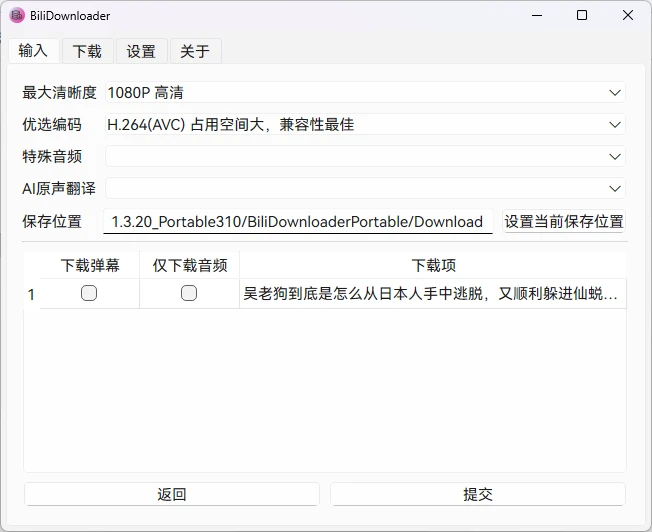
Task: Enable 下载弹幕 checkbox for row 1
Action: 89,293
